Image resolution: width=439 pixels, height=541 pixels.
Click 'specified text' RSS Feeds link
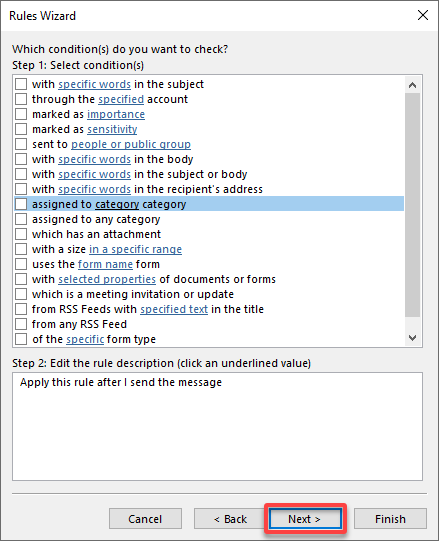tap(174, 309)
